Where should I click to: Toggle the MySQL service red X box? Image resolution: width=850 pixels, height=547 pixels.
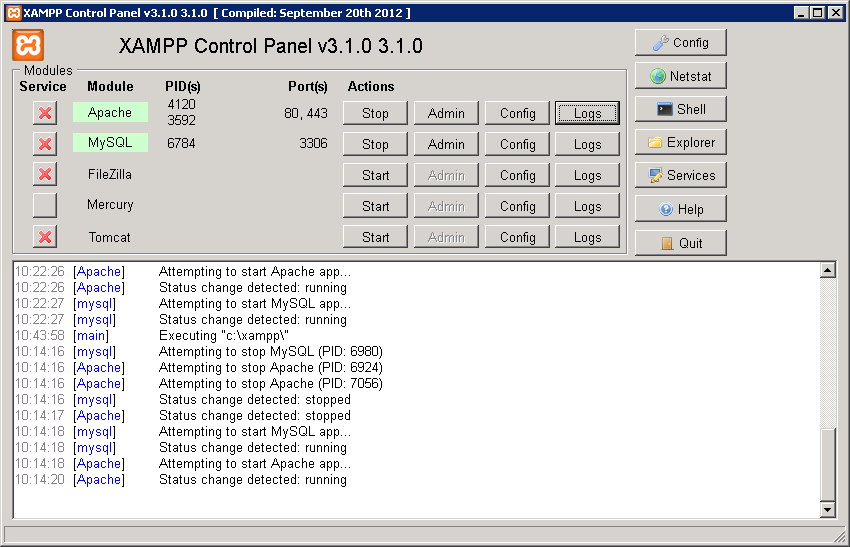click(x=45, y=144)
